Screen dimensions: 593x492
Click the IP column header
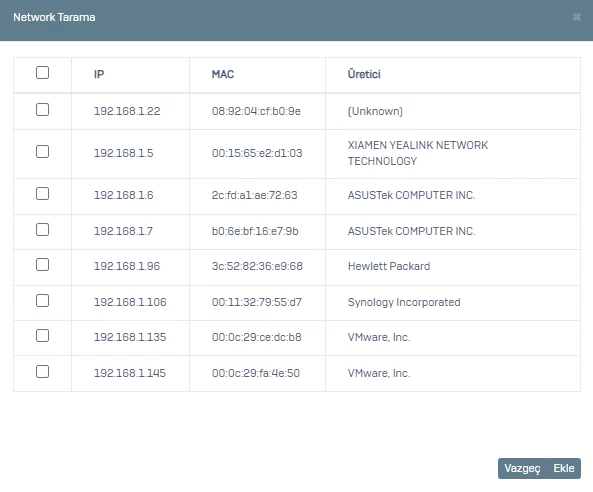click(x=99, y=74)
